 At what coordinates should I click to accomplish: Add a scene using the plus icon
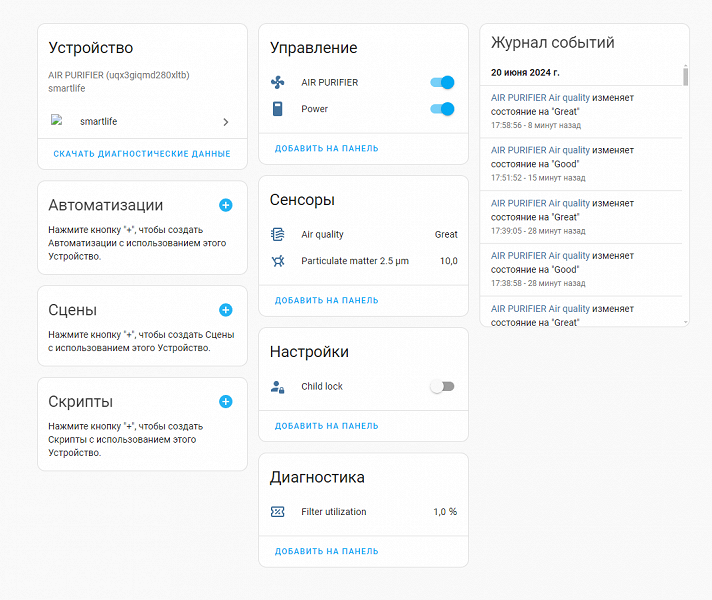pos(225,310)
